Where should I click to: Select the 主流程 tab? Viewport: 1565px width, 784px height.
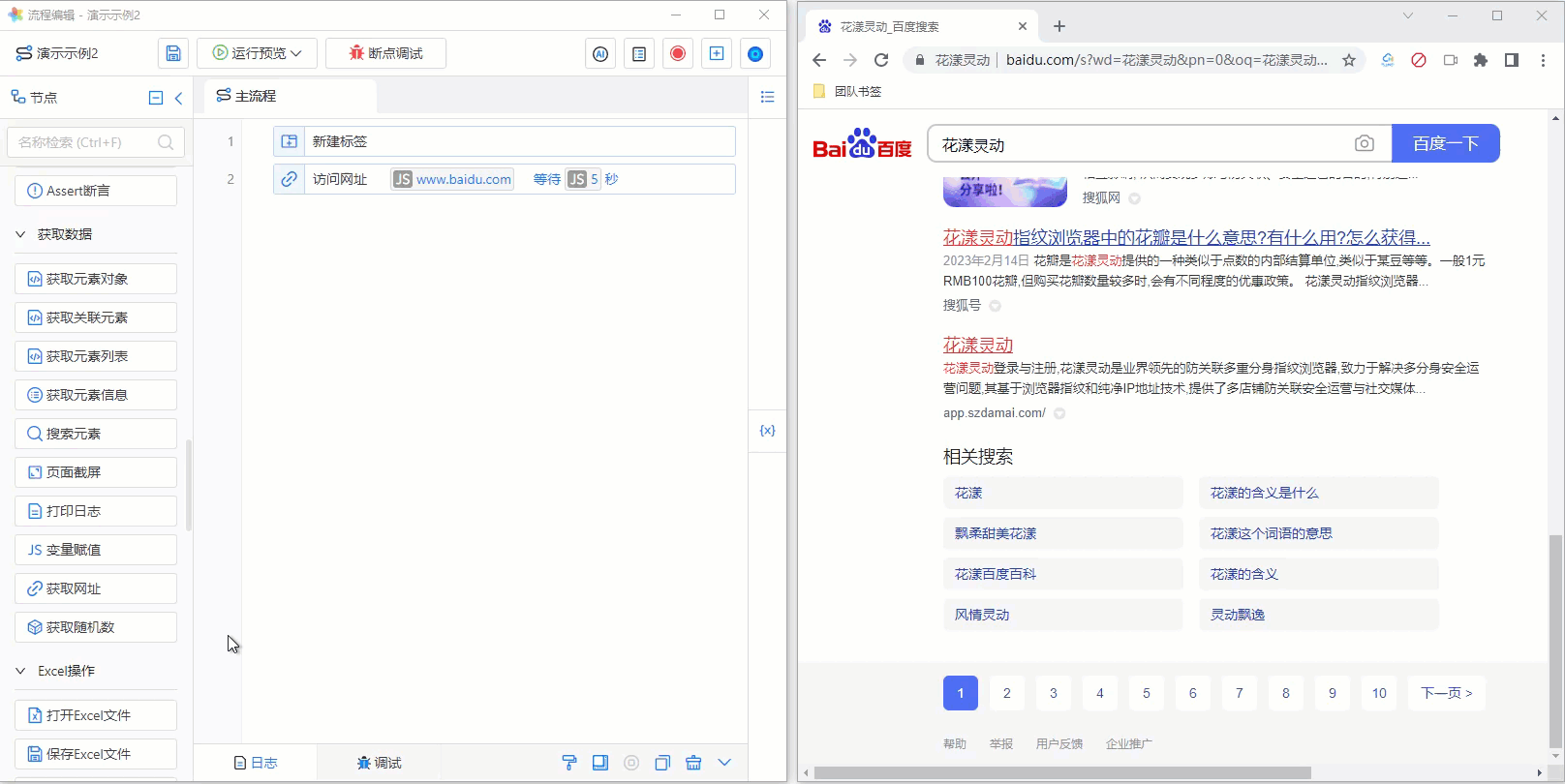(291, 96)
